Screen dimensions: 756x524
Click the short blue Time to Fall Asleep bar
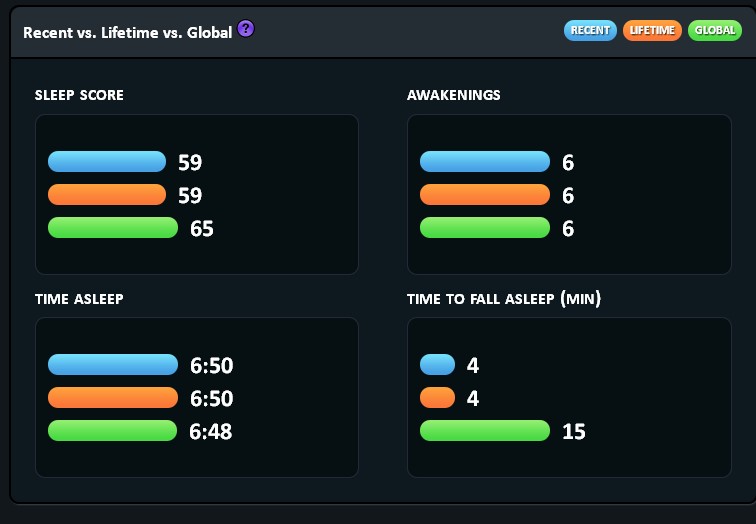[438, 365]
